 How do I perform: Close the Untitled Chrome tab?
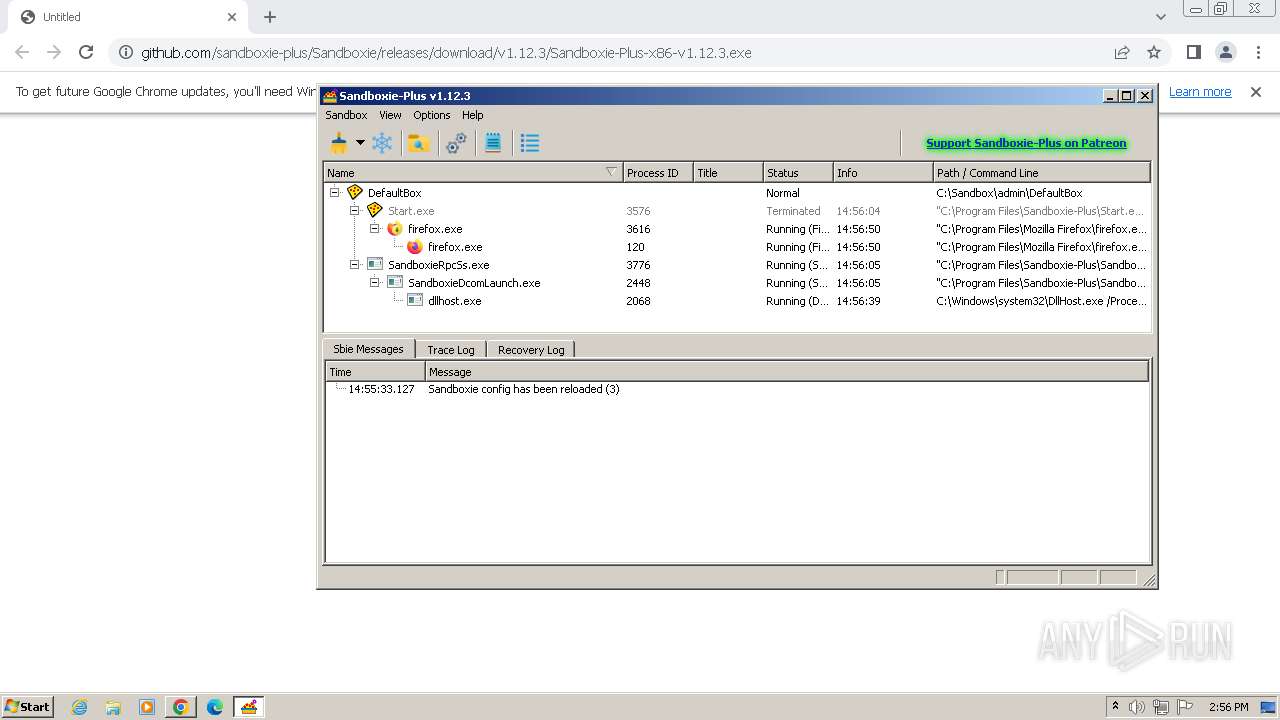232,17
